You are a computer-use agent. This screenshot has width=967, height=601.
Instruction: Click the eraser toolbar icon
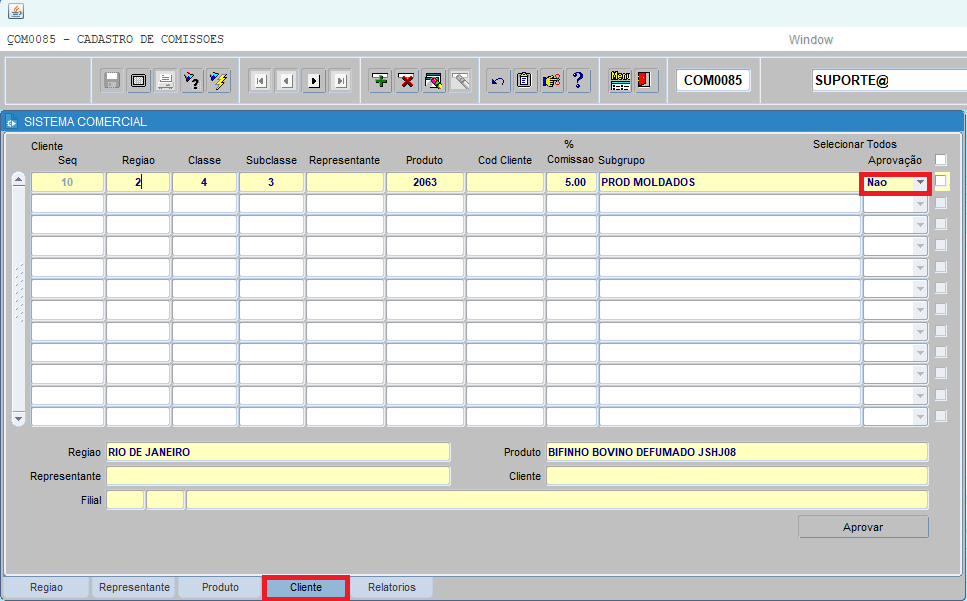click(x=460, y=81)
